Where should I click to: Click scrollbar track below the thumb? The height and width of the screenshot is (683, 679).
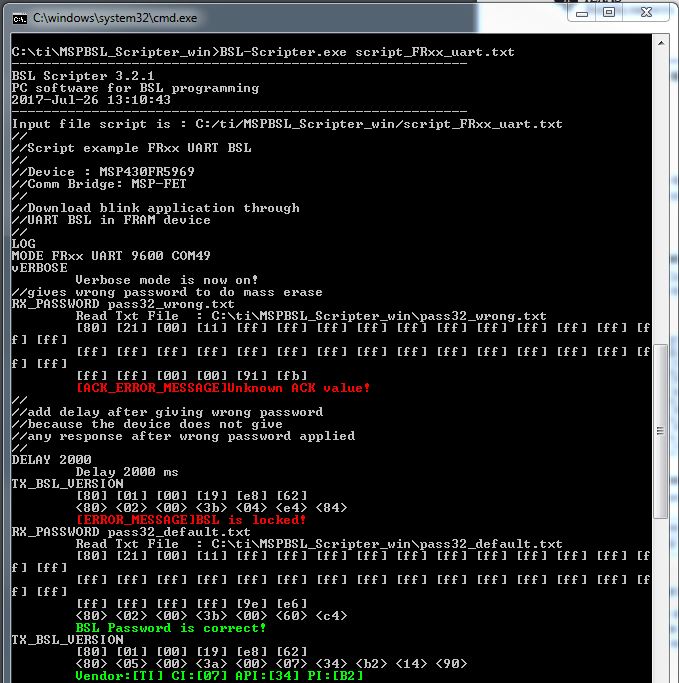[x=661, y=600]
